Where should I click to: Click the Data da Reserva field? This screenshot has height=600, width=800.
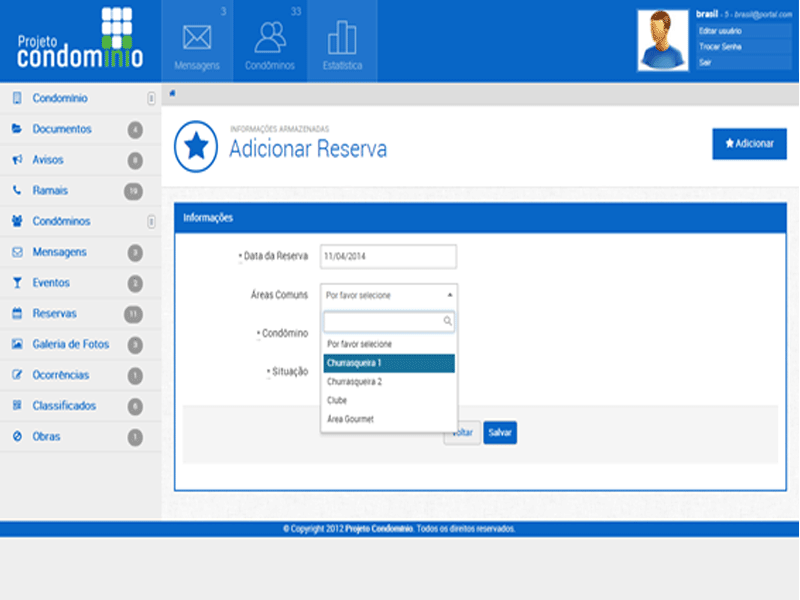point(388,256)
